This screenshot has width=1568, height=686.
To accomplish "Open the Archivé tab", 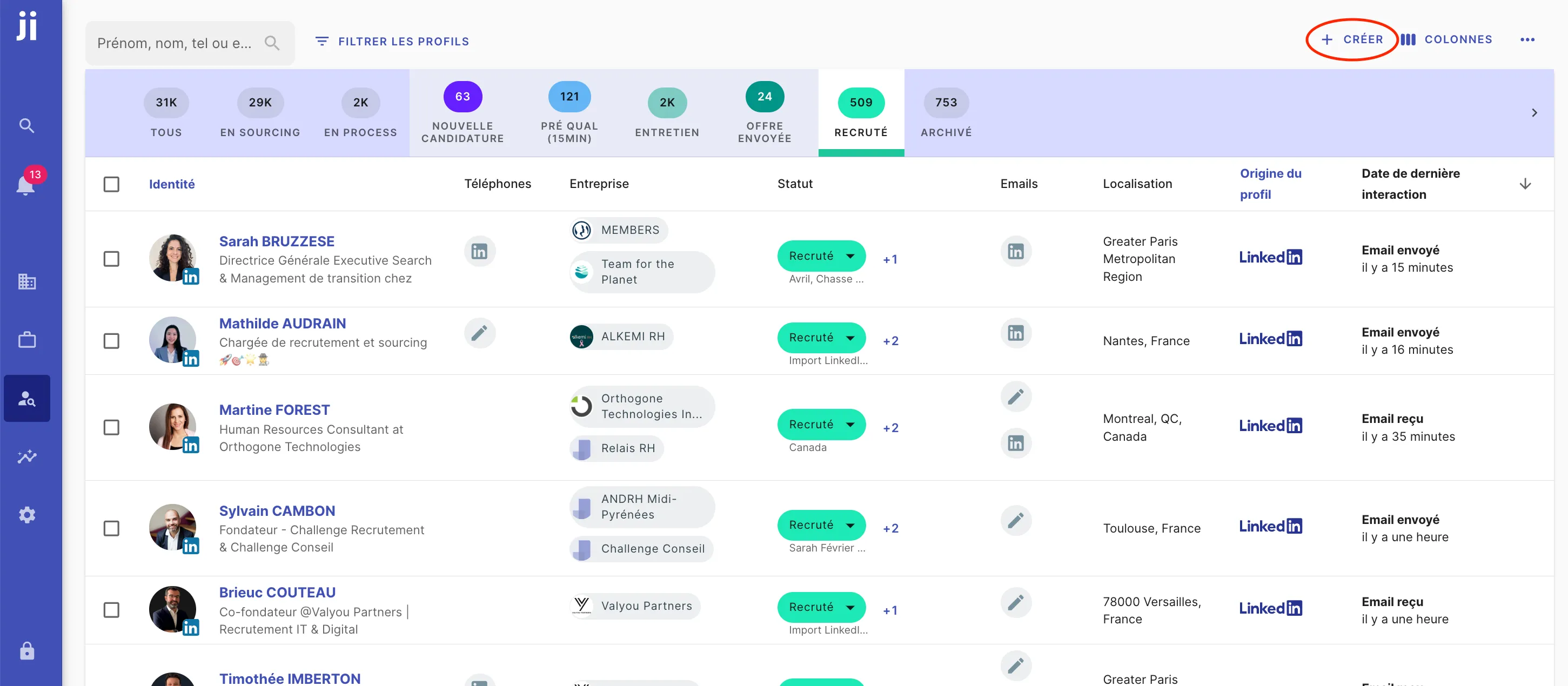I will [x=946, y=113].
